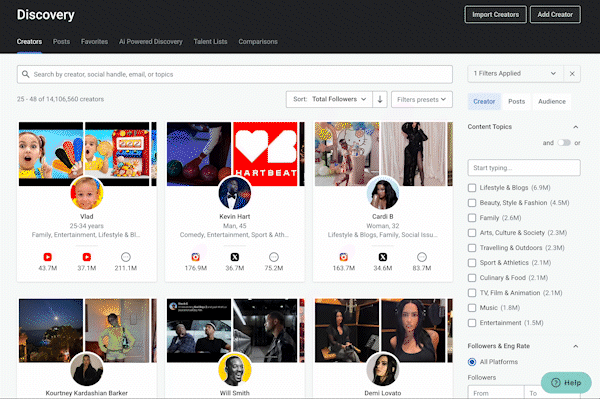
Task: Click Vlad's profile avatar
Action: click(87, 193)
